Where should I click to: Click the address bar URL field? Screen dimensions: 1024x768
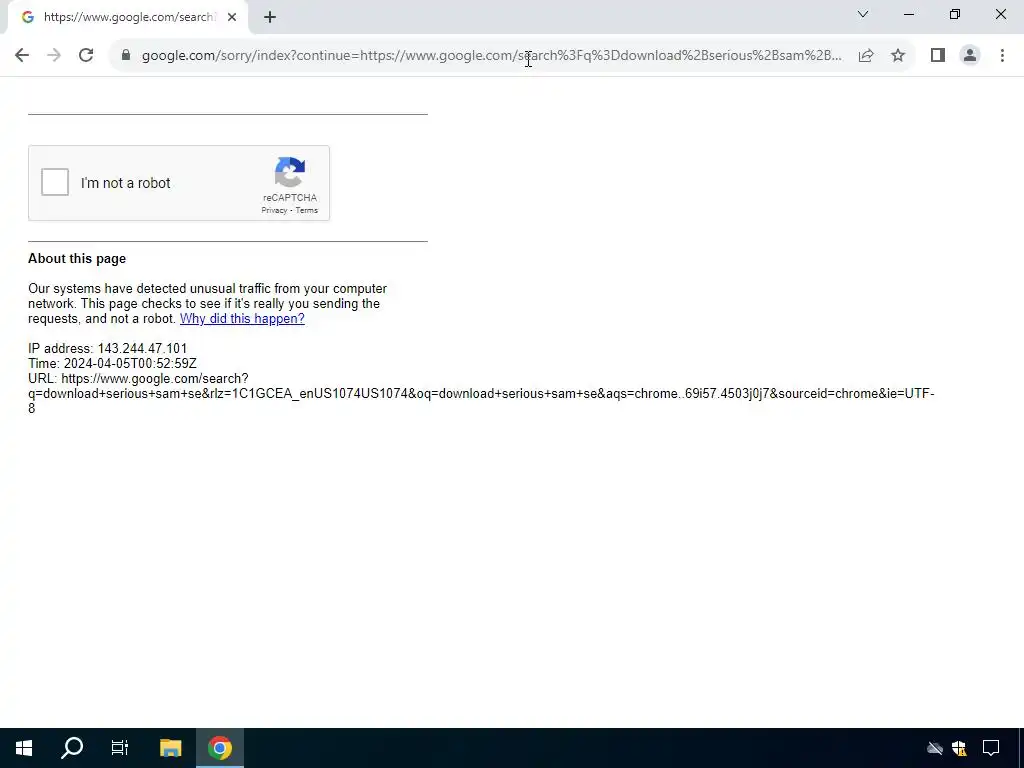click(491, 56)
